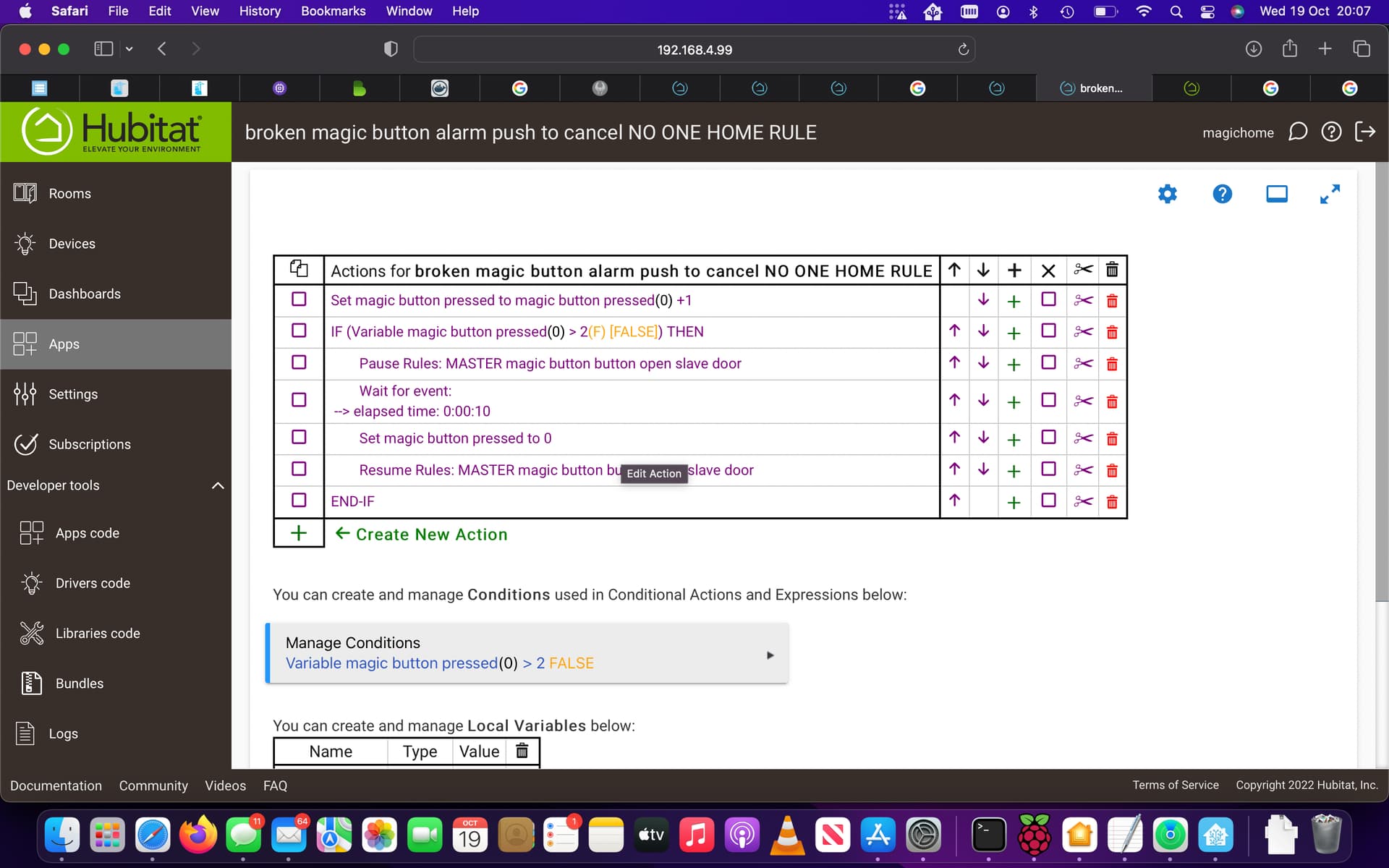Click the blue display monitor icon

pyautogui.click(x=1276, y=194)
